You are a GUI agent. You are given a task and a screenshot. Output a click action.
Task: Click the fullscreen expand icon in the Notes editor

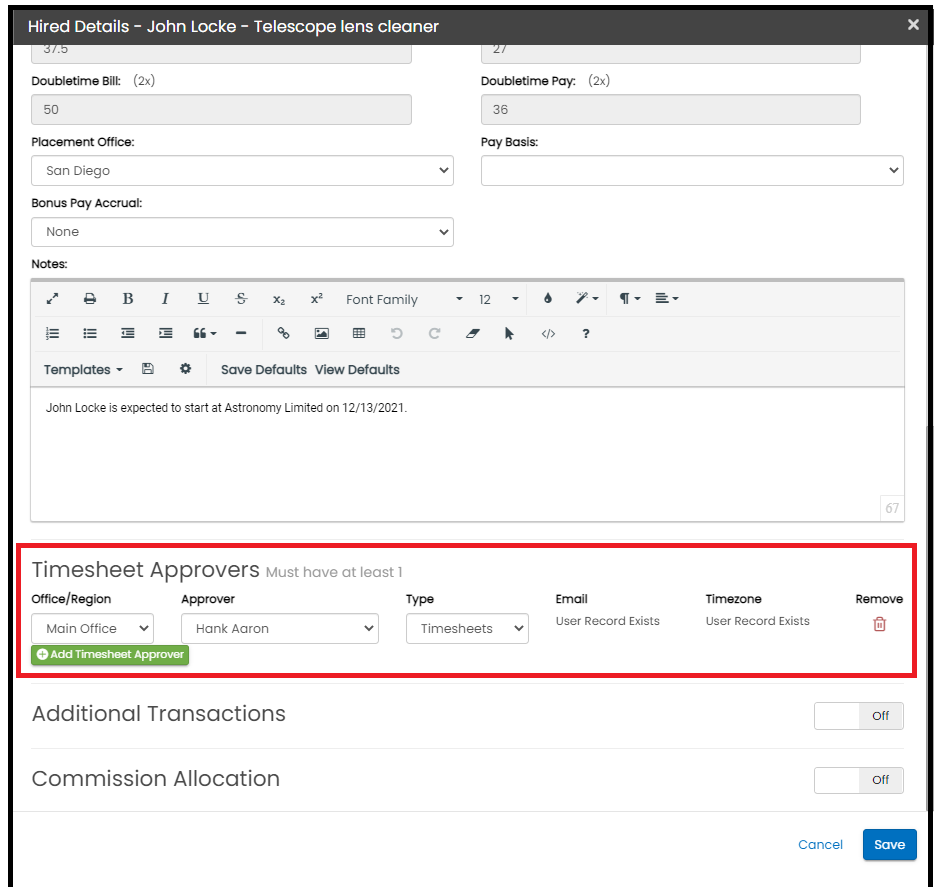click(x=53, y=299)
